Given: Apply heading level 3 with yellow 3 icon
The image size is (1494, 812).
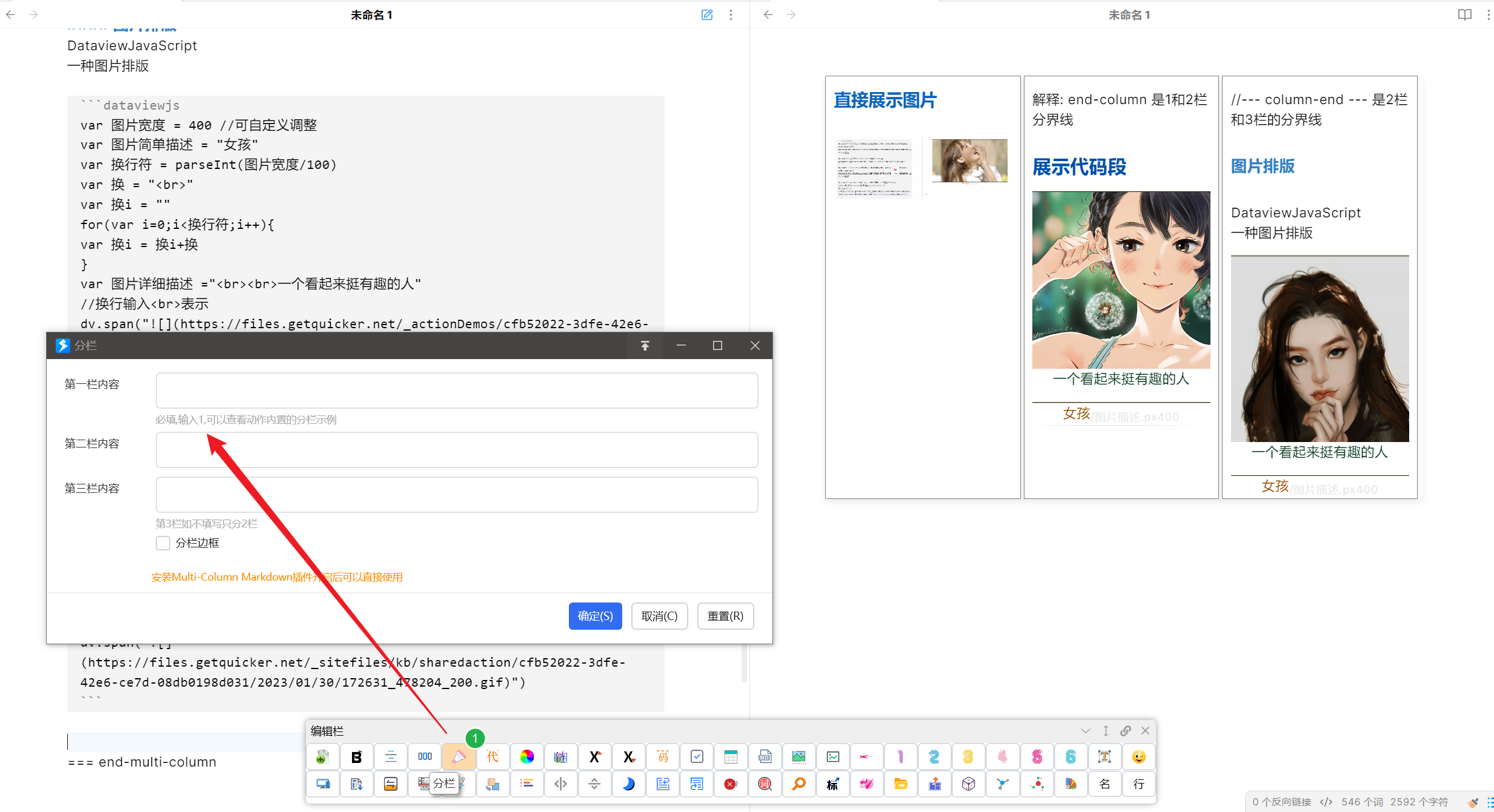Looking at the screenshot, I should [x=969, y=757].
